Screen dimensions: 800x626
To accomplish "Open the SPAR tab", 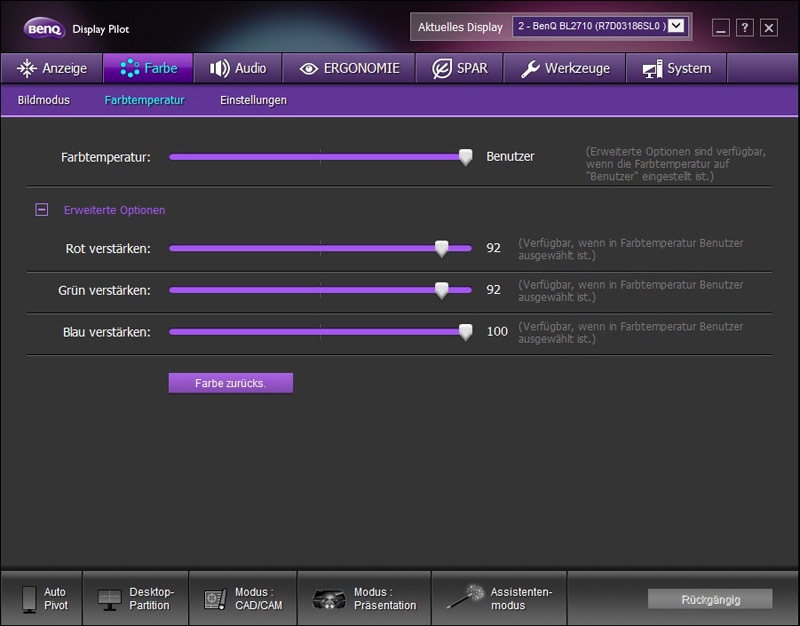I will click(460, 68).
